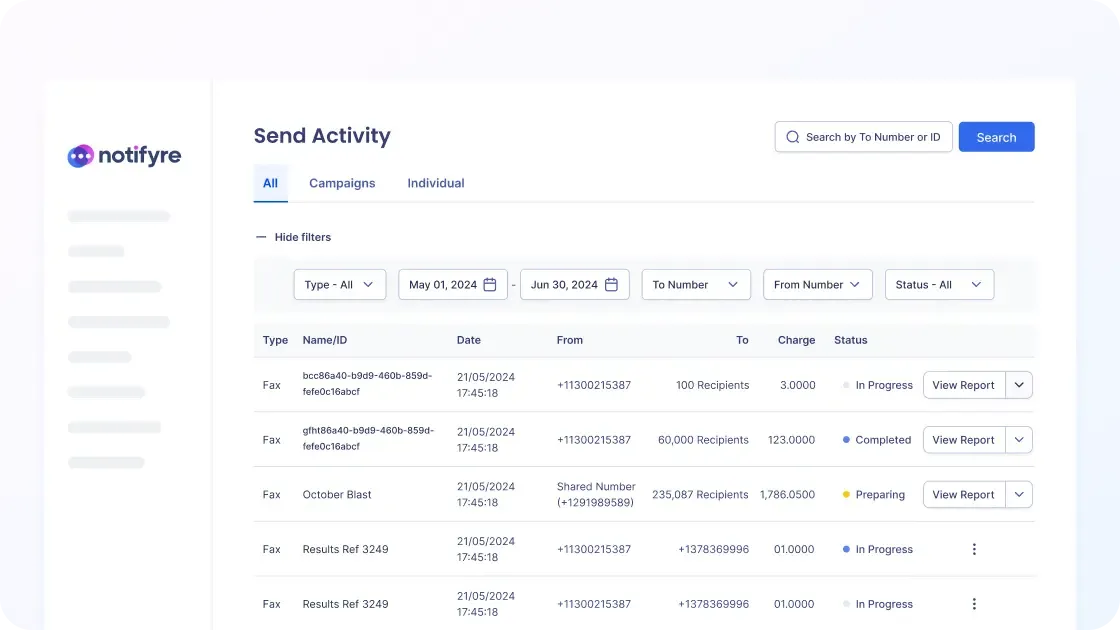
Task: Open calendar icon for May 01, 2024
Action: [x=490, y=285]
